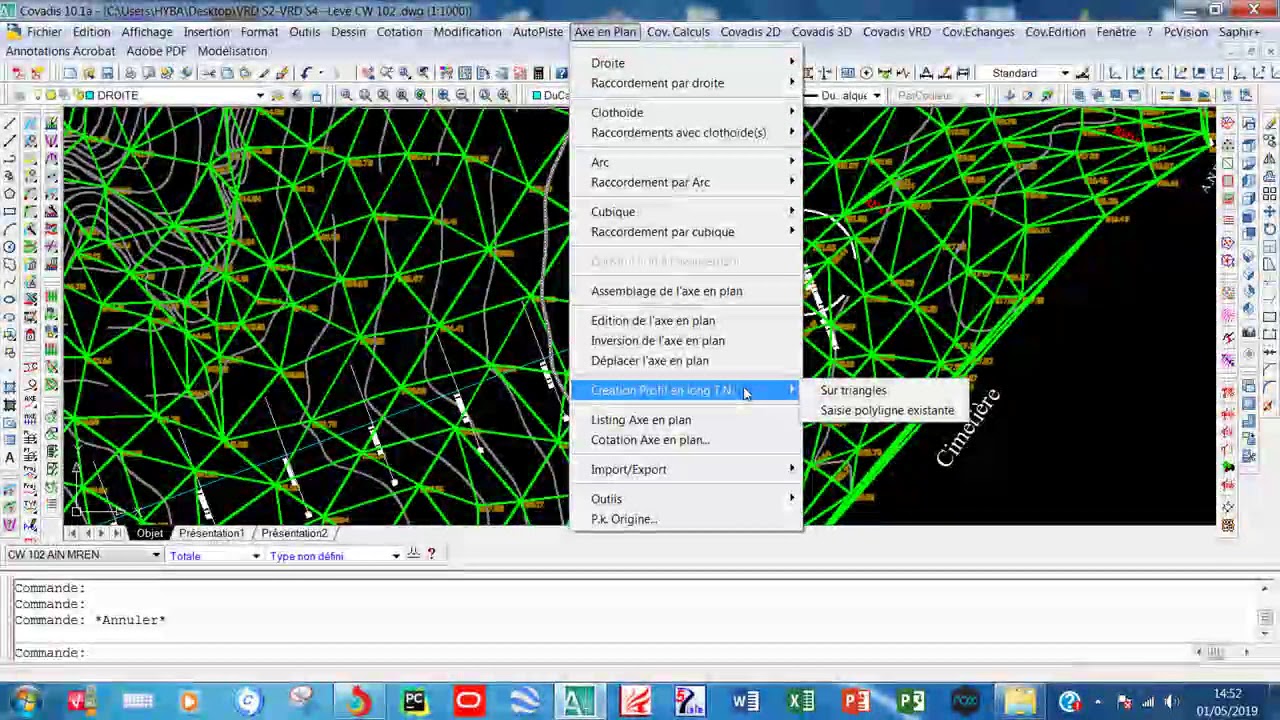Click the Firefox taskbar icon
Screen dimensions: 1280x720
[x=358, y=701]
